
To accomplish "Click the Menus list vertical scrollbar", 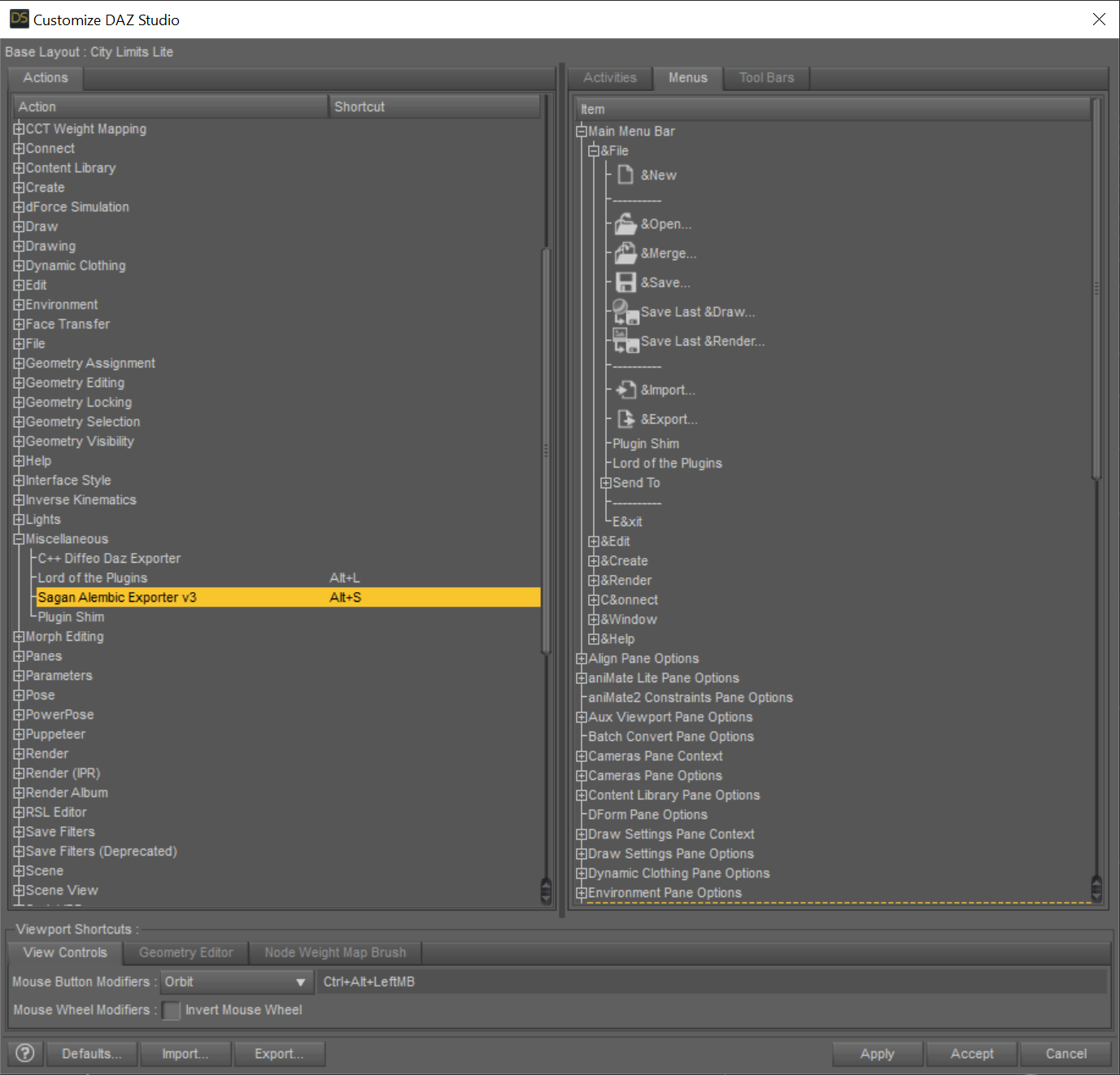I will click(x=1096, y=289).
